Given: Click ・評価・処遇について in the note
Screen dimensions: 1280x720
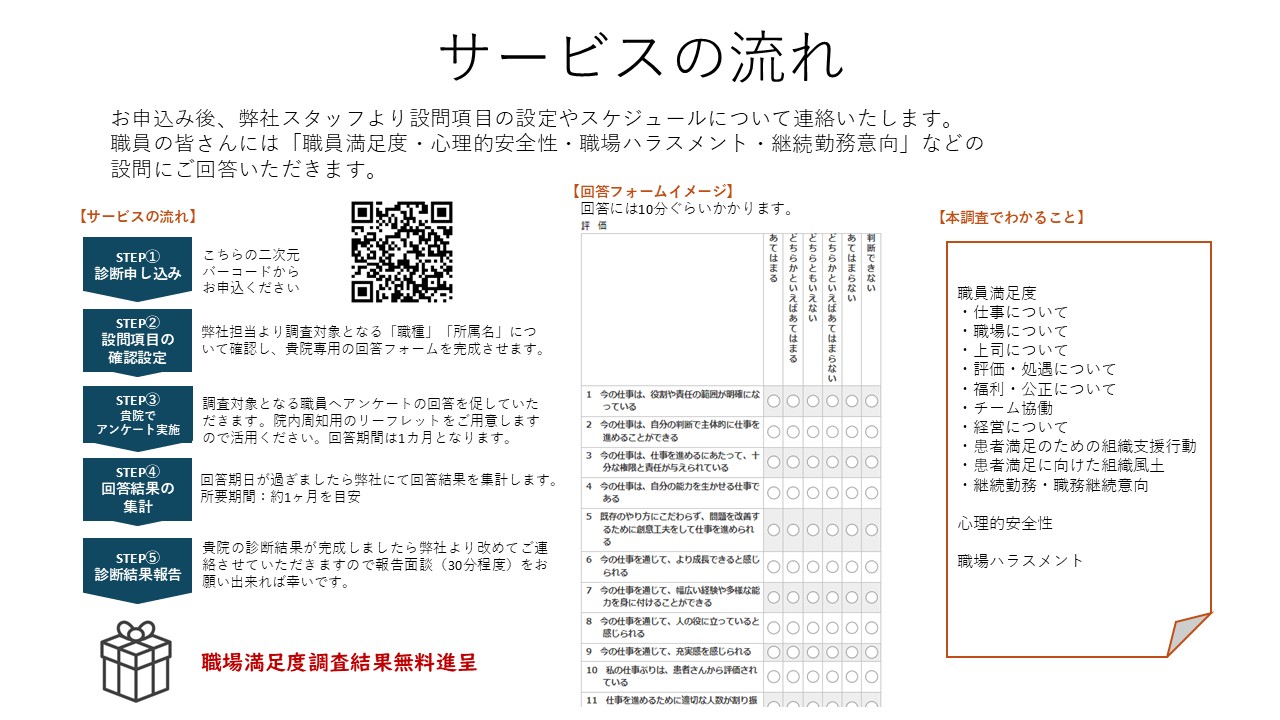Looking at the screenshot, I should point(1037,370).
